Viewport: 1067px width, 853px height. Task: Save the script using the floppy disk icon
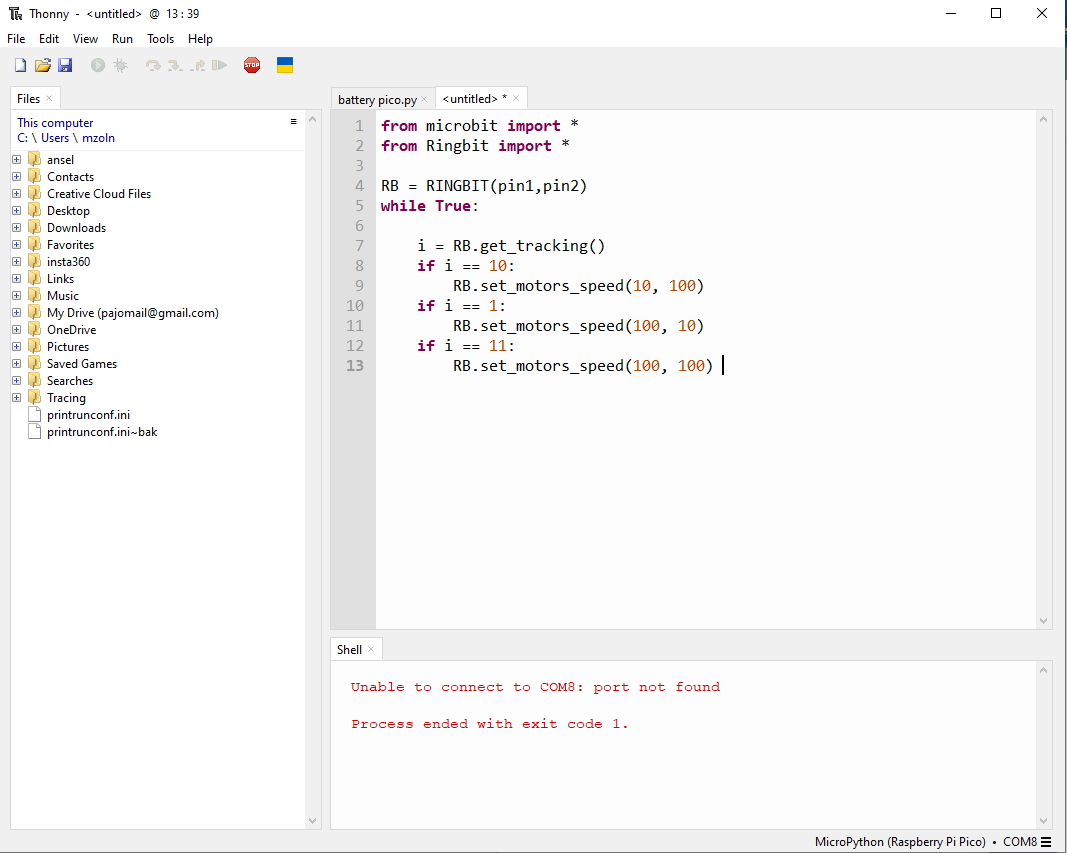point(65,65)
